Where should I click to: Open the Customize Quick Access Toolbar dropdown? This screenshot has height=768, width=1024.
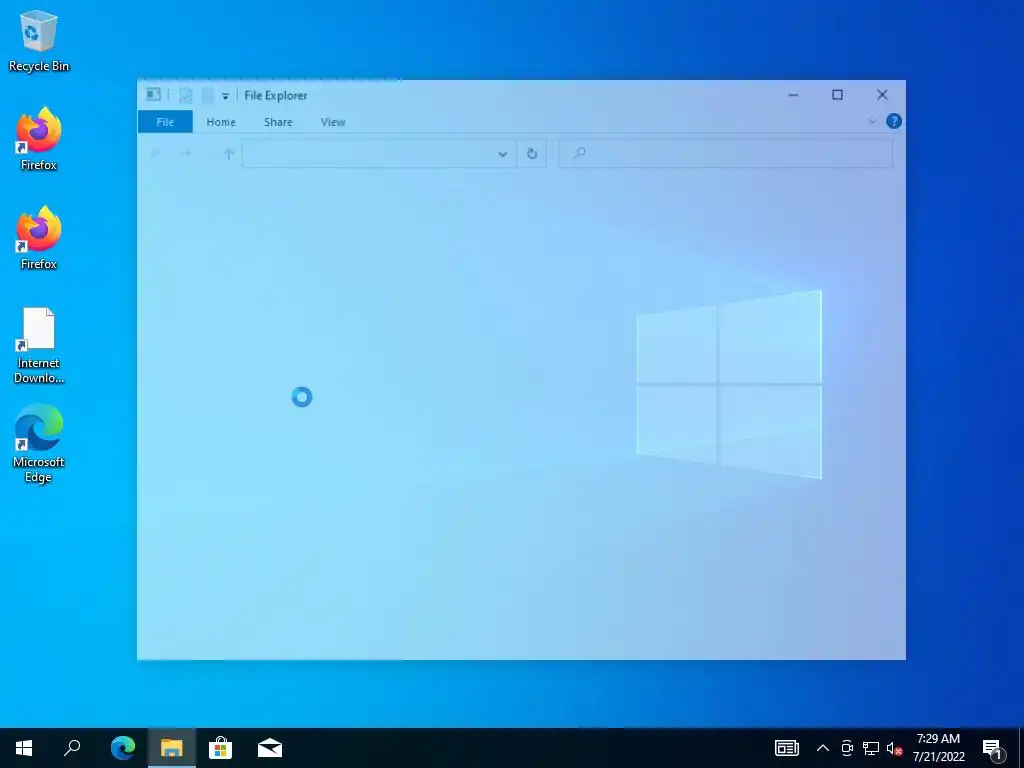click(x=225, y=96)
